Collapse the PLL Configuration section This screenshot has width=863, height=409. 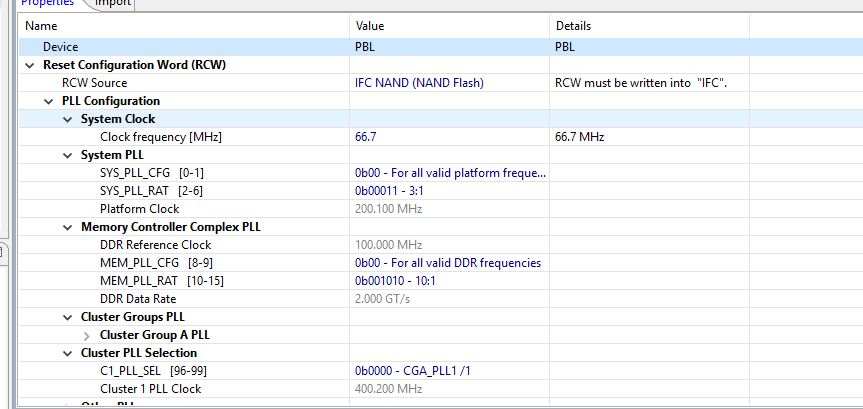point(48,101)
